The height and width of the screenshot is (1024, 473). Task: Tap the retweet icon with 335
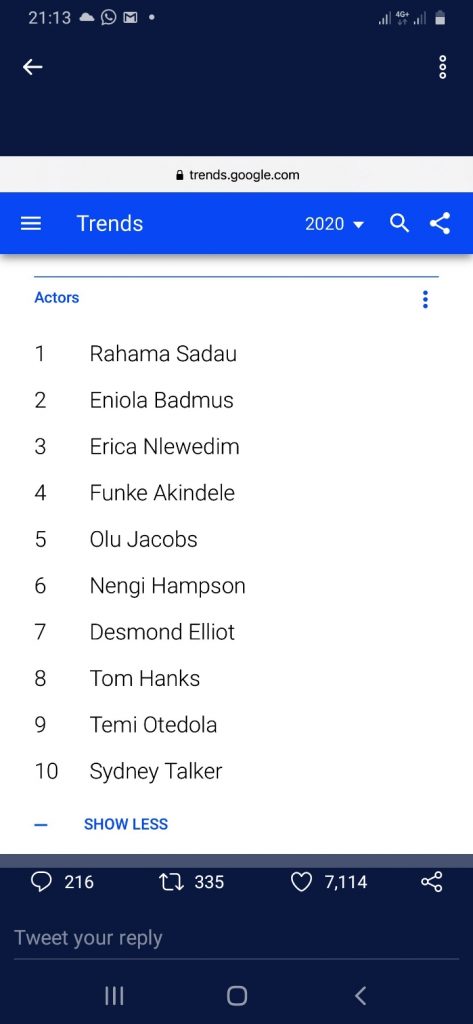tap(171, 883)
